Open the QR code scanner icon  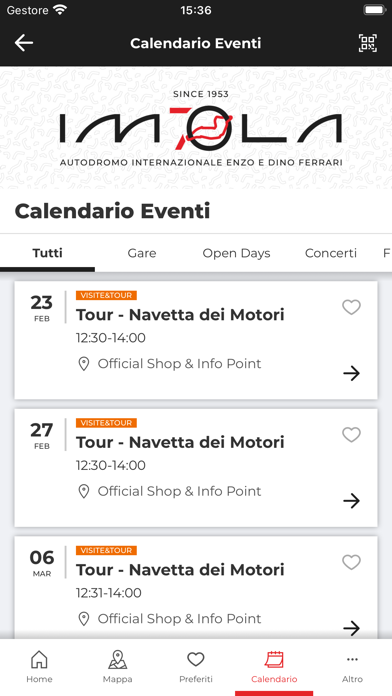coord(368,43)
